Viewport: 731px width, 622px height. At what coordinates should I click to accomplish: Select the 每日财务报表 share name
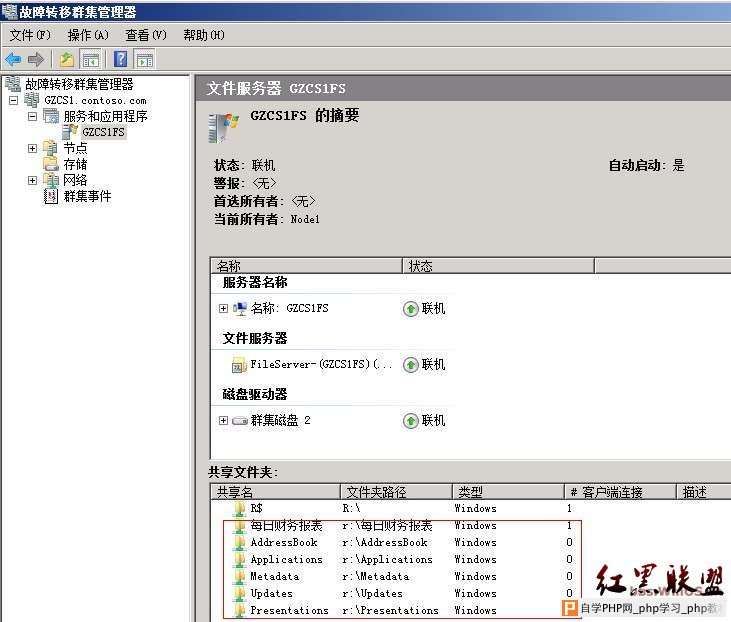(287, 525)
